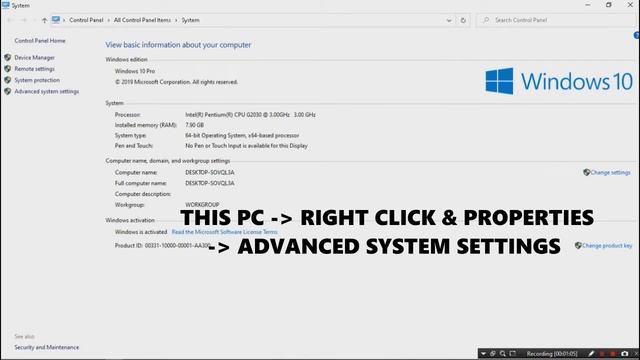Click the WORKGROUP value

pyautogui.click(x=202, y=204)
